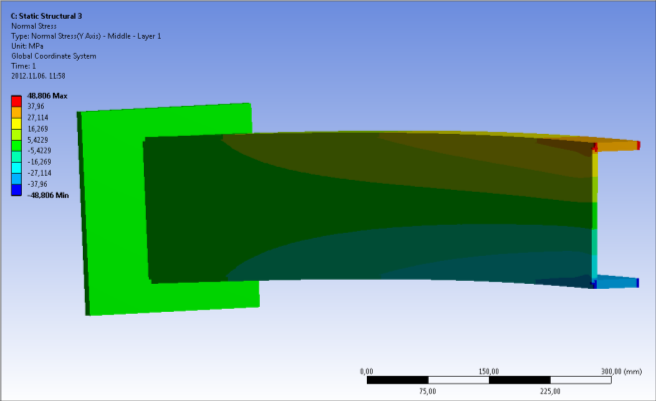Click the '300,00 (mm)' ruler label
The image size is (656, 401).
(621, 371)
